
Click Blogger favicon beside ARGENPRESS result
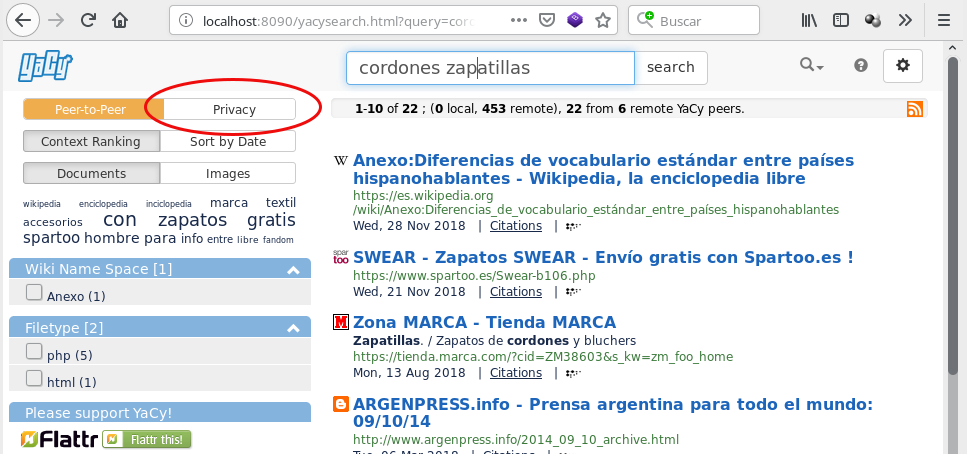pyautogui.click(x=340, y=404)
